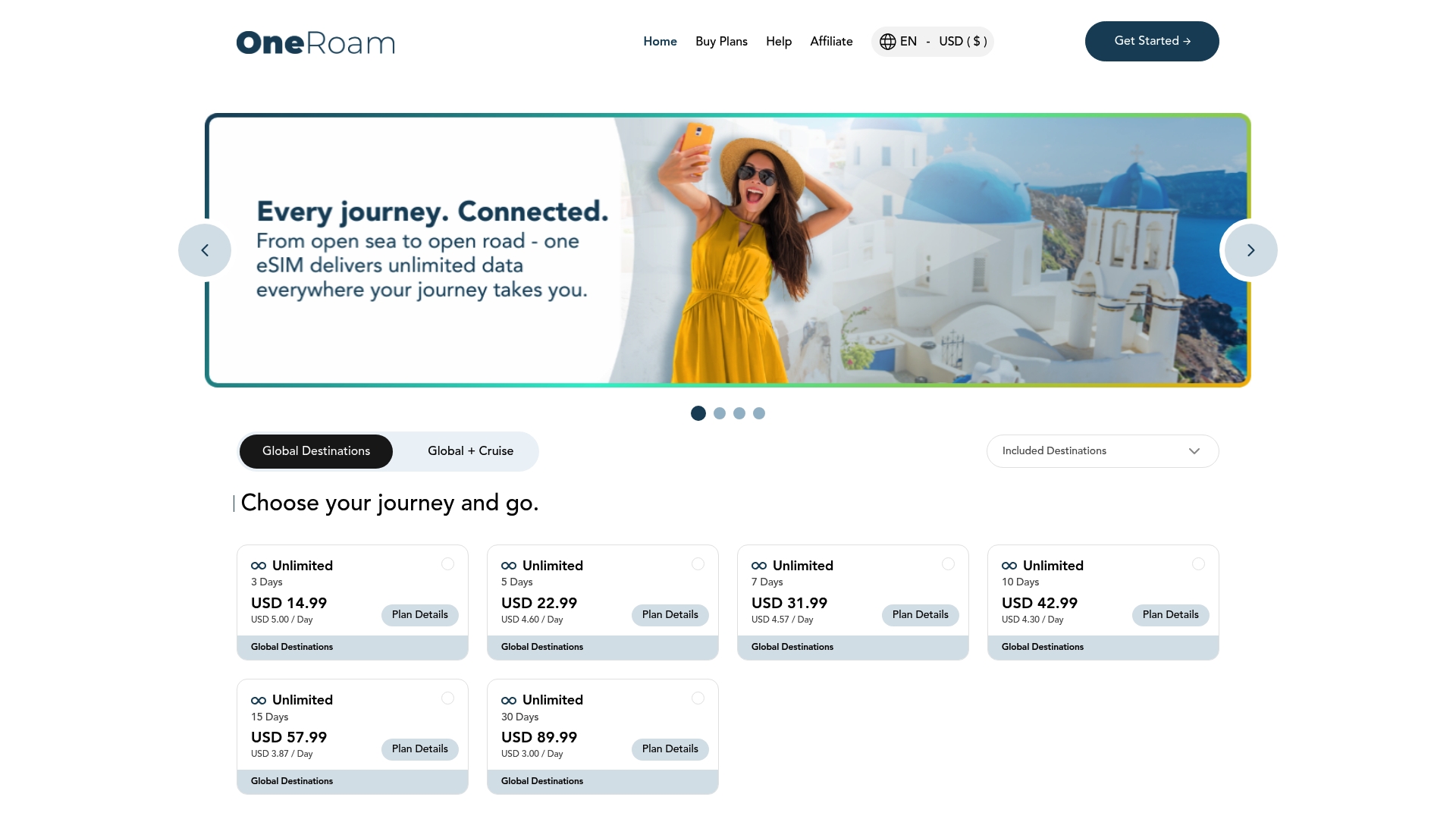Screen dimensions: 1456x819
Task: Open Help page
Action: coord(779,42)
